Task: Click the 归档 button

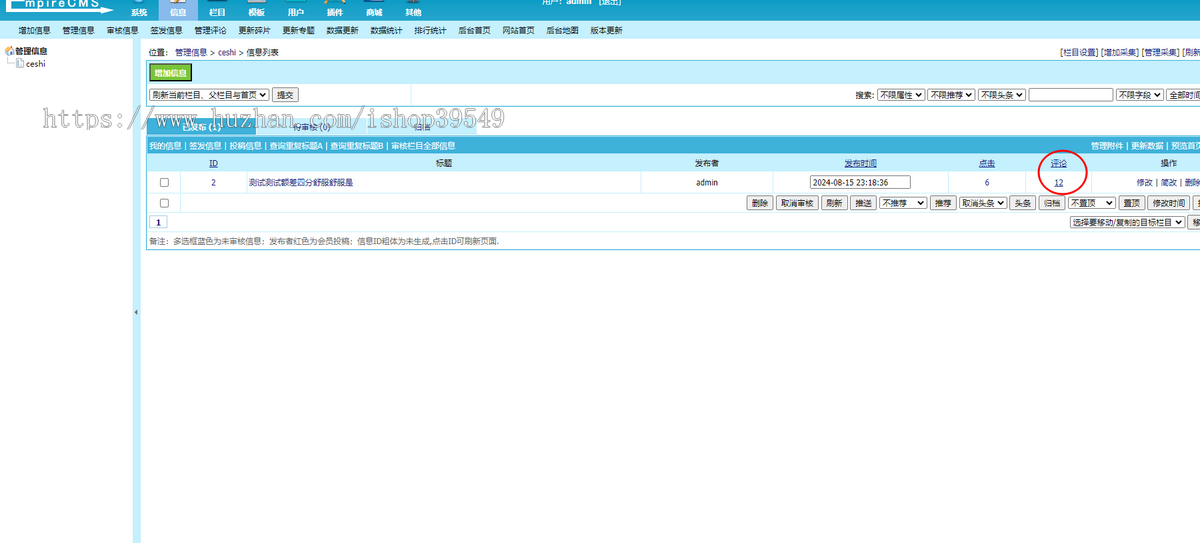Action: tap(1051, 203)
